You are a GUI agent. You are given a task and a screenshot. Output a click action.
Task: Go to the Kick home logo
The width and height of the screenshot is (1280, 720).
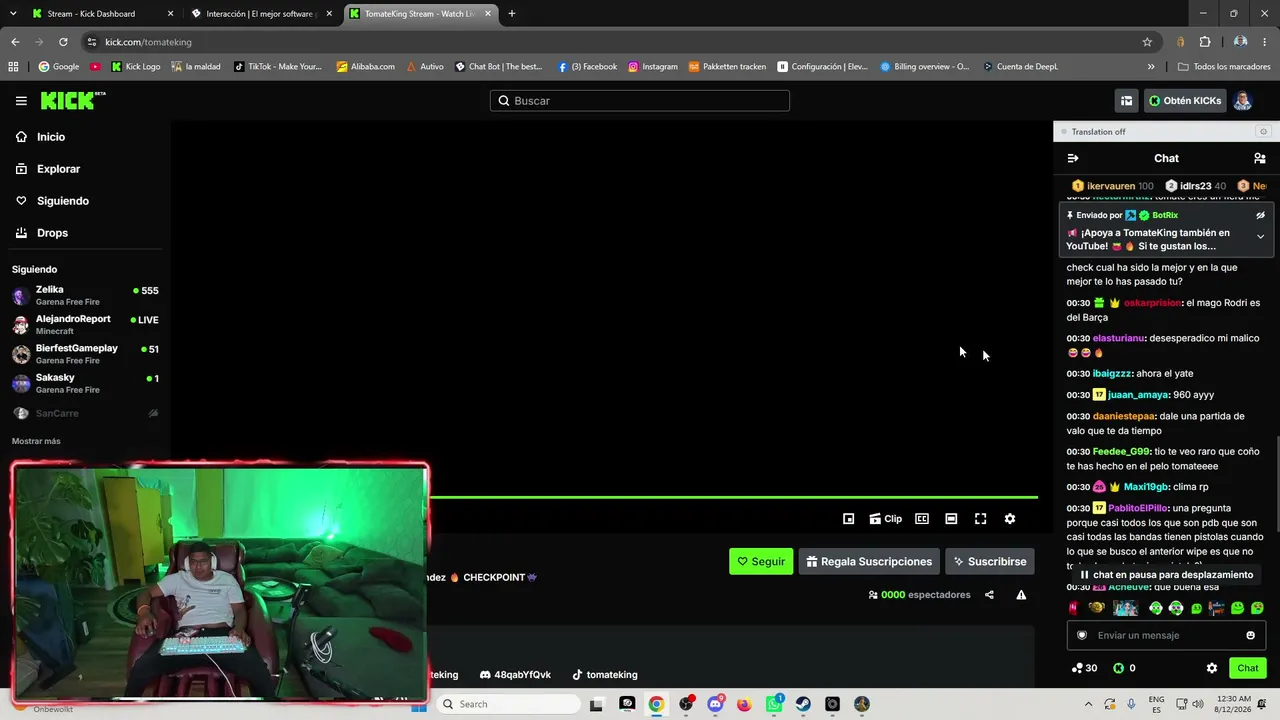73,100
